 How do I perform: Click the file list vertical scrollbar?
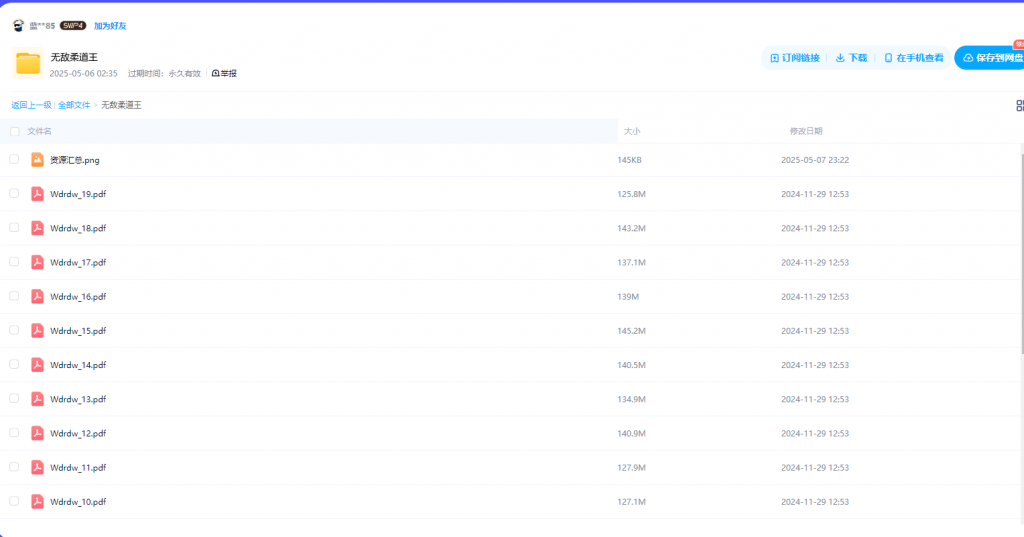click(1021, 255)
